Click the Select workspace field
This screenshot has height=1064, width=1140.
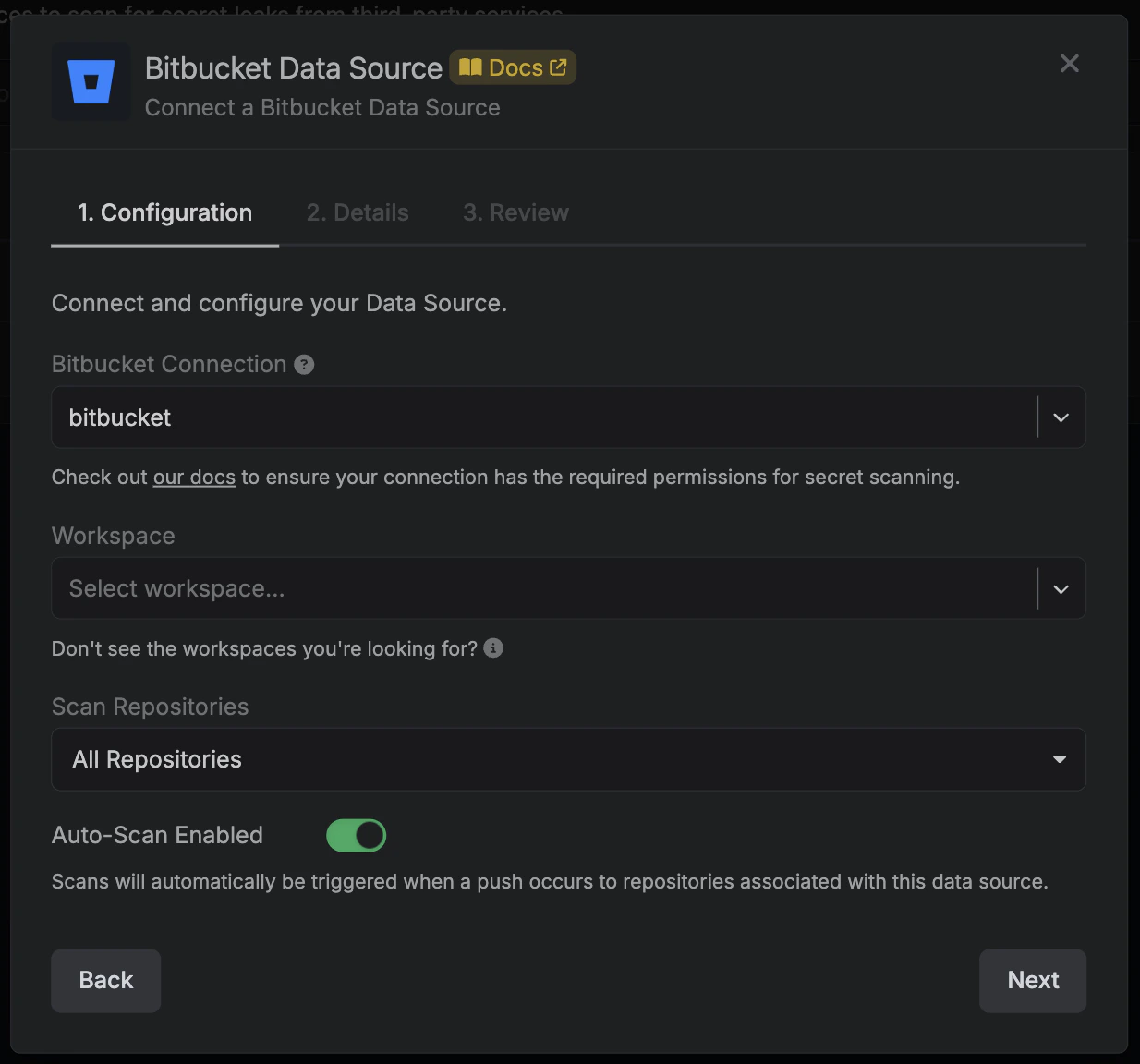pyautogui.click(x=568, y=588)
